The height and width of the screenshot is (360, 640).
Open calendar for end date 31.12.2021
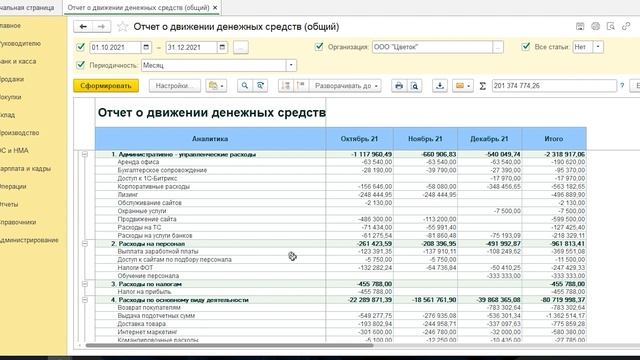[x=222, y=47]
